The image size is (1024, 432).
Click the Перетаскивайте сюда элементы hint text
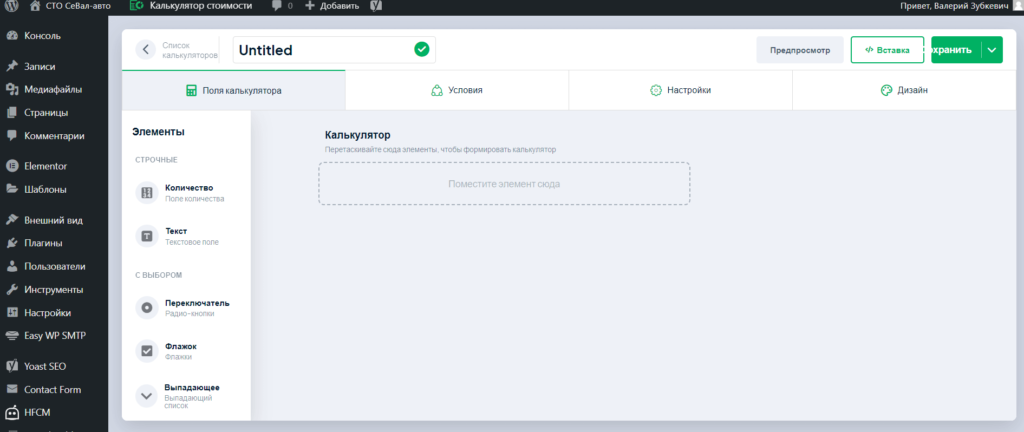[x=440, y=149]
